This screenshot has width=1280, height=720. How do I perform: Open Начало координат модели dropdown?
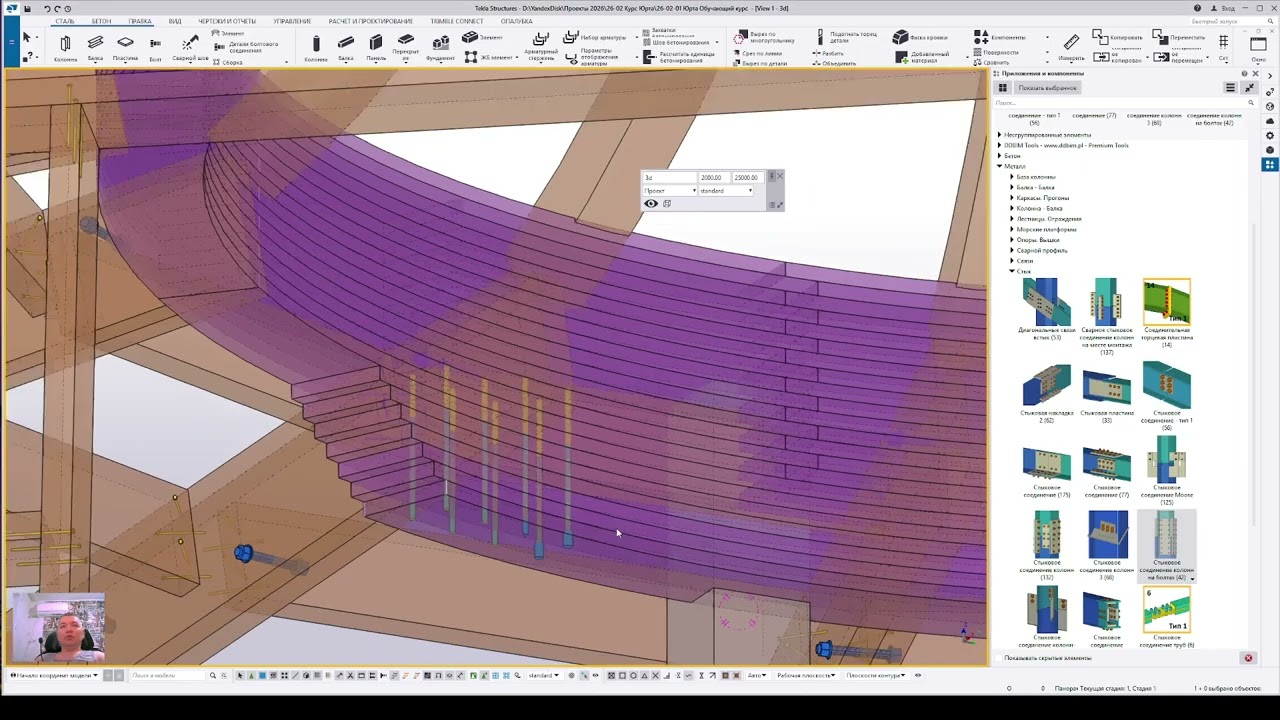(55, 675)
